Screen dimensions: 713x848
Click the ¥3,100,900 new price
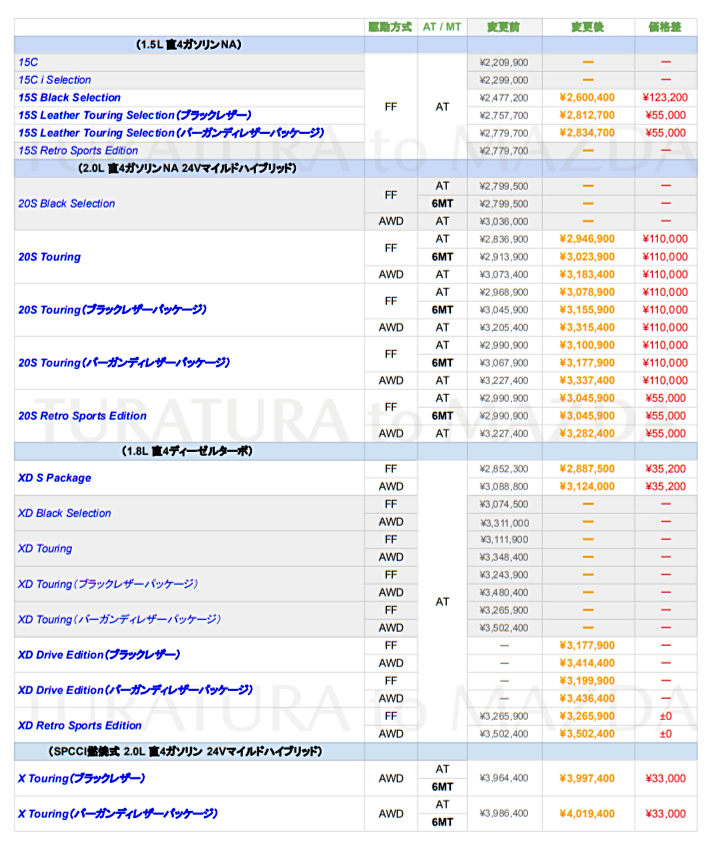587,345
